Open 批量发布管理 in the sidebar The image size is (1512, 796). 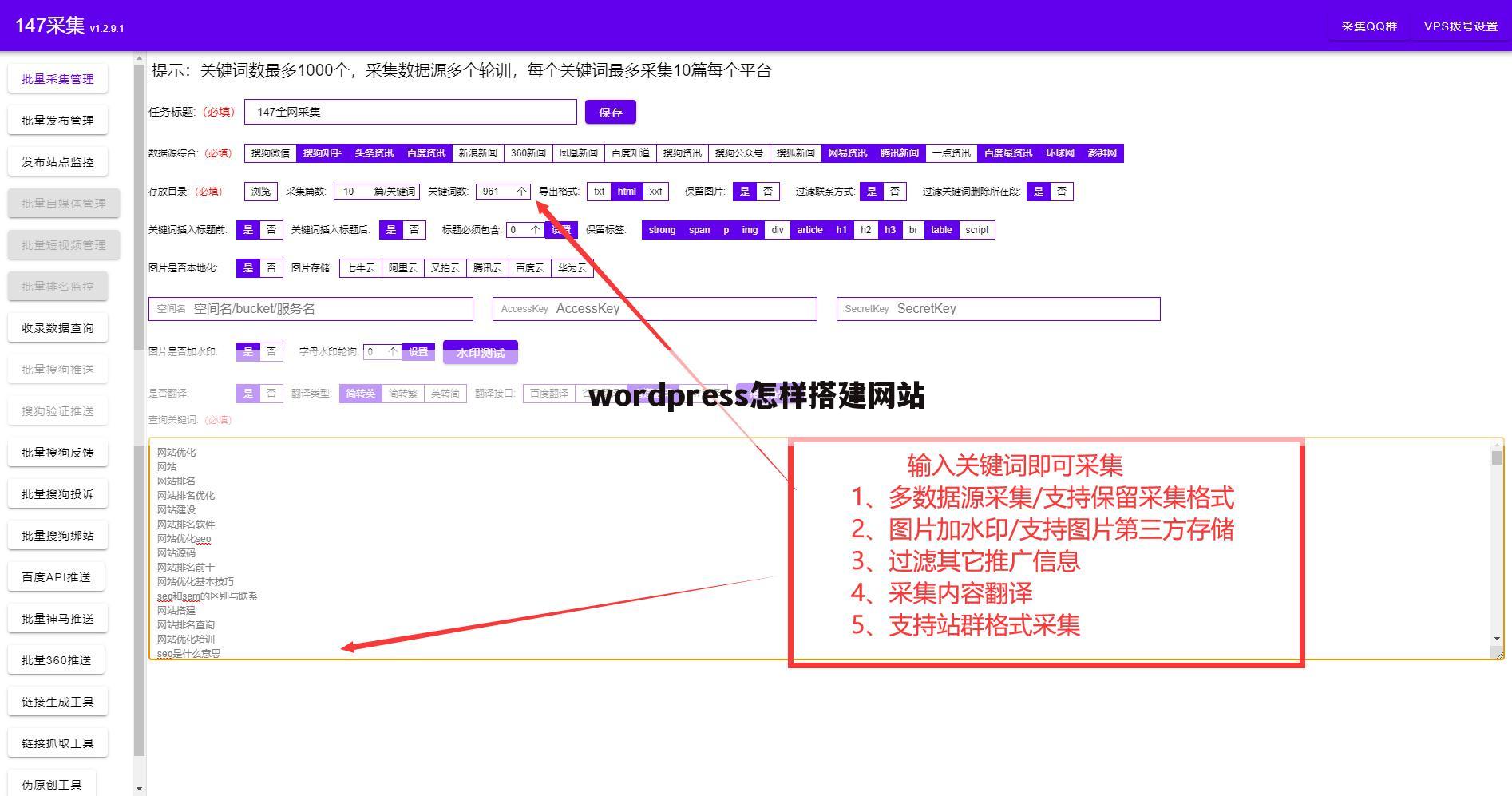[x=57, y=120]
